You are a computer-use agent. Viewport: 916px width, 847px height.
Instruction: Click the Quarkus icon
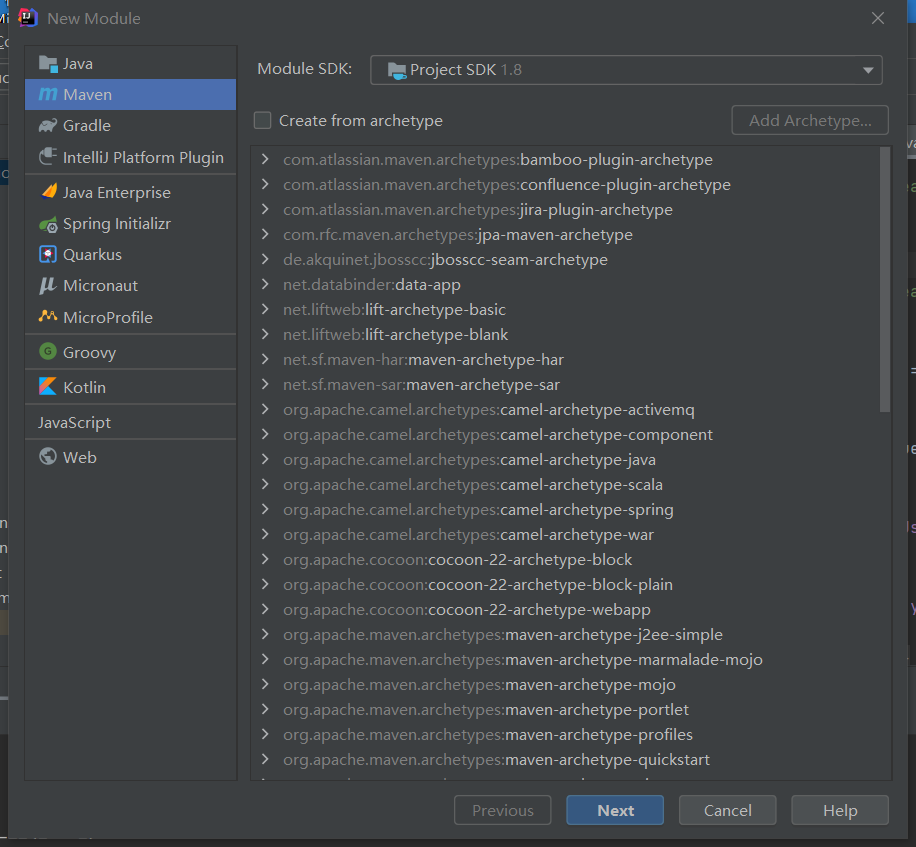pos(48,255)
